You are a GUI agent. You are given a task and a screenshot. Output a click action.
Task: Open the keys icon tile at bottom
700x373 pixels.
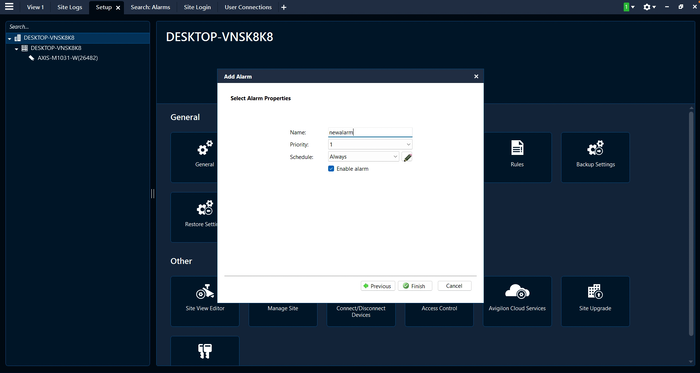coord(205,352)
